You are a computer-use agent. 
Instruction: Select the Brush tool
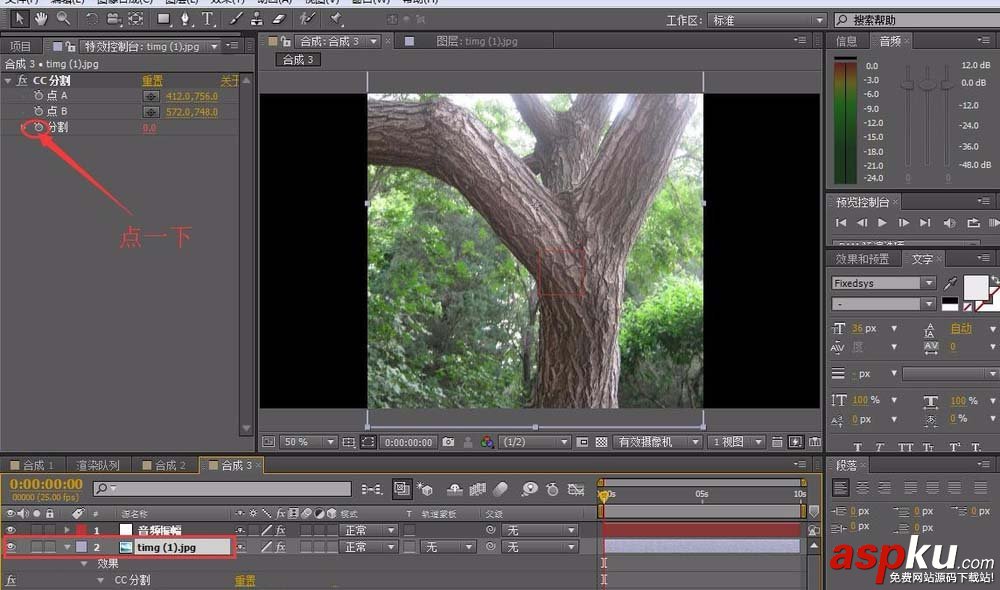click(x=236, y=19)
